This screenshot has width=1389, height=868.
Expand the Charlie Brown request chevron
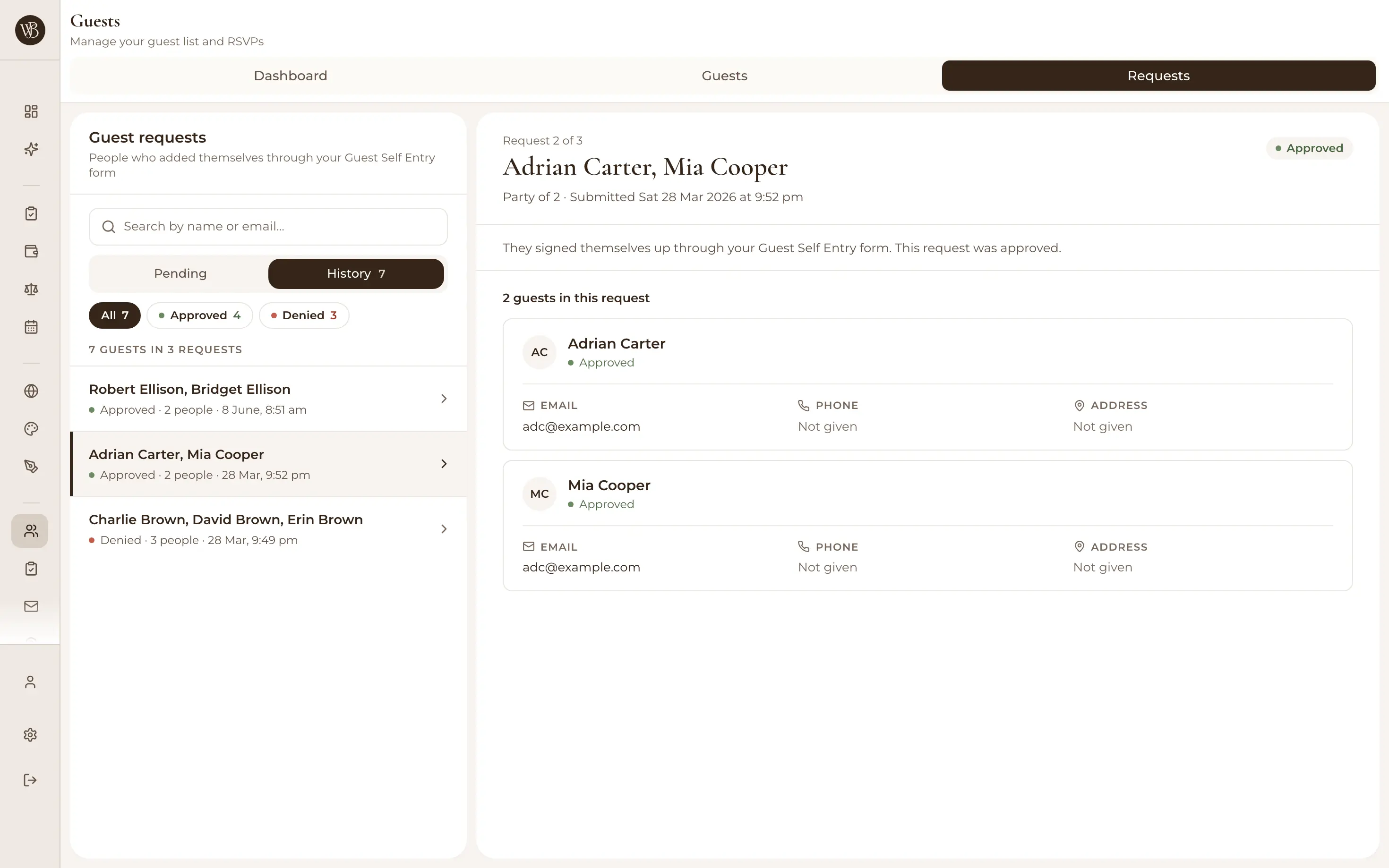443,529
